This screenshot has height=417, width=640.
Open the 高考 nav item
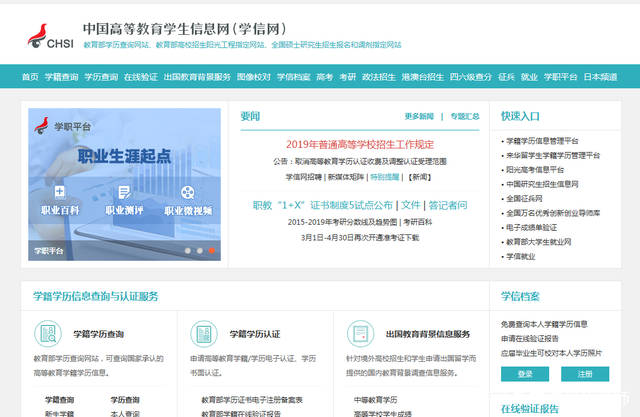pyautogui.click(x=324, y=77)
